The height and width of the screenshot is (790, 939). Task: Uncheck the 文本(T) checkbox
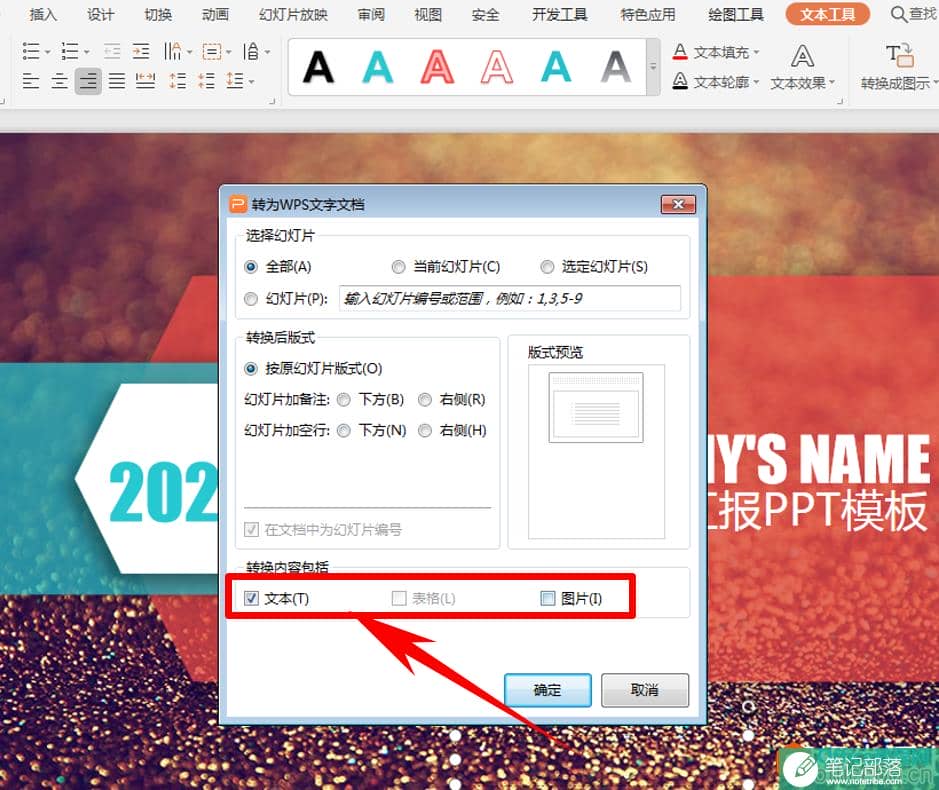(252, 598)
